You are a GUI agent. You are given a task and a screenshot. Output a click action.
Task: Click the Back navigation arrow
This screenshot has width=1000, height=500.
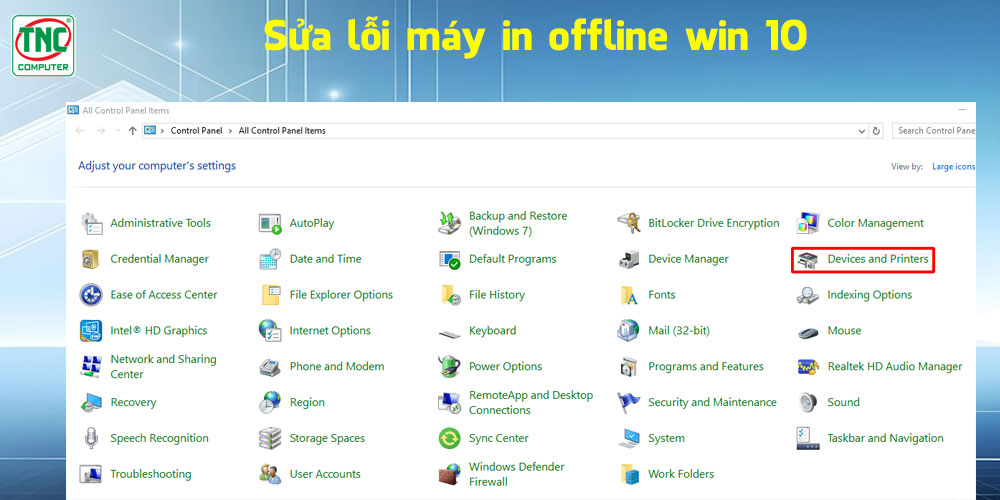click(80, 131)
